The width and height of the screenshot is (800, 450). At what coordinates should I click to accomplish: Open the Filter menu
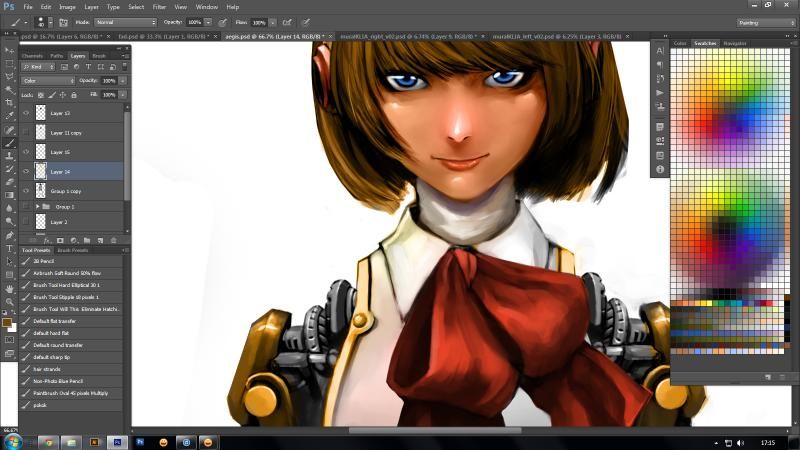click(x=159, y=7)
